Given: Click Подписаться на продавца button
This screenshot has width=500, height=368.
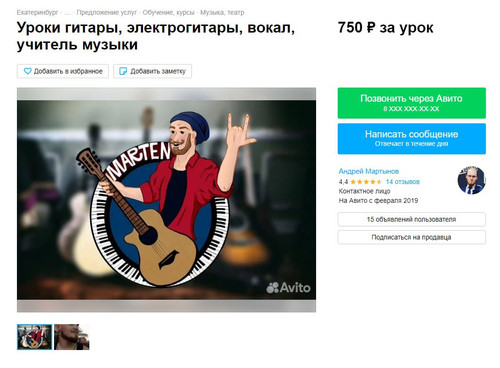Looking at the screenshot, I should point(412,237).
